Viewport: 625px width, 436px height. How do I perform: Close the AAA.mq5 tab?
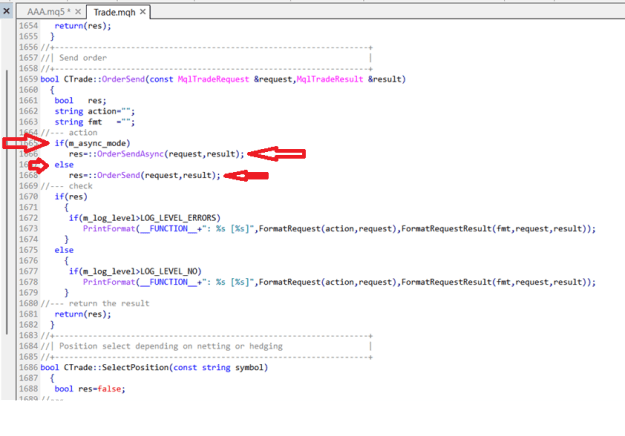[78, 12]
